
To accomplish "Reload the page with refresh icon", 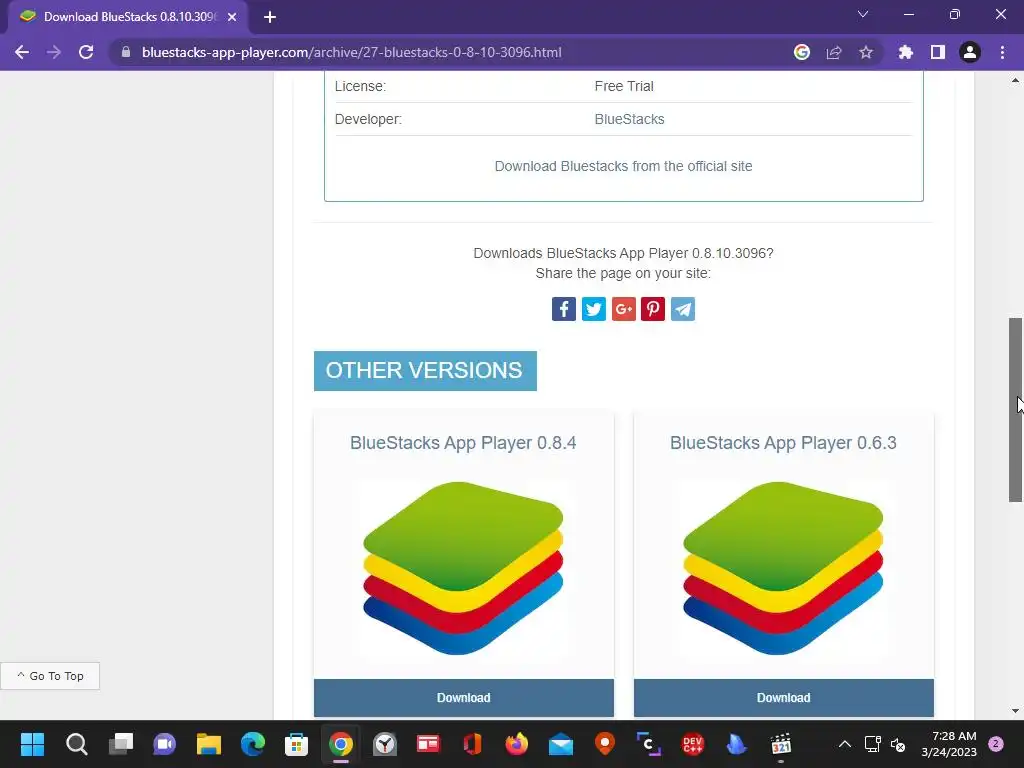I will 86,52.
